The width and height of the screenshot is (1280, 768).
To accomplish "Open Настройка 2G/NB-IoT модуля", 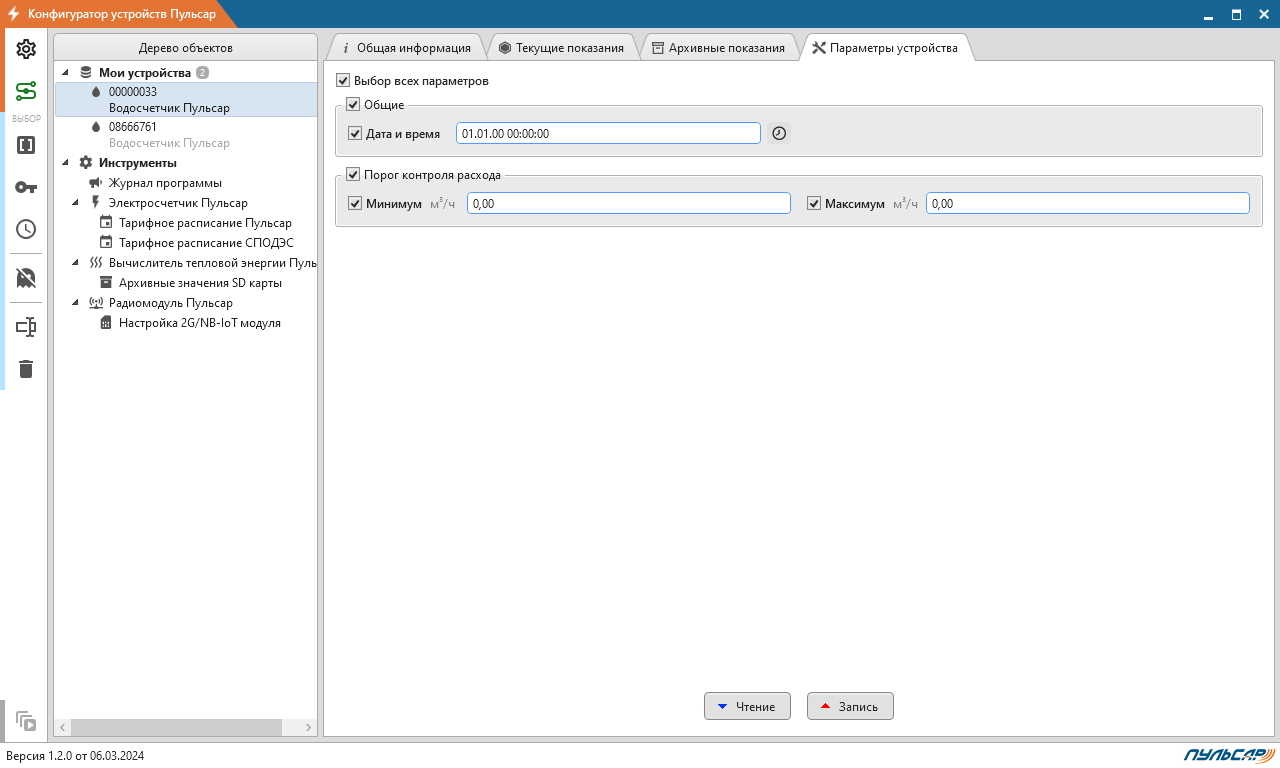I will click(x=200, y=323).
